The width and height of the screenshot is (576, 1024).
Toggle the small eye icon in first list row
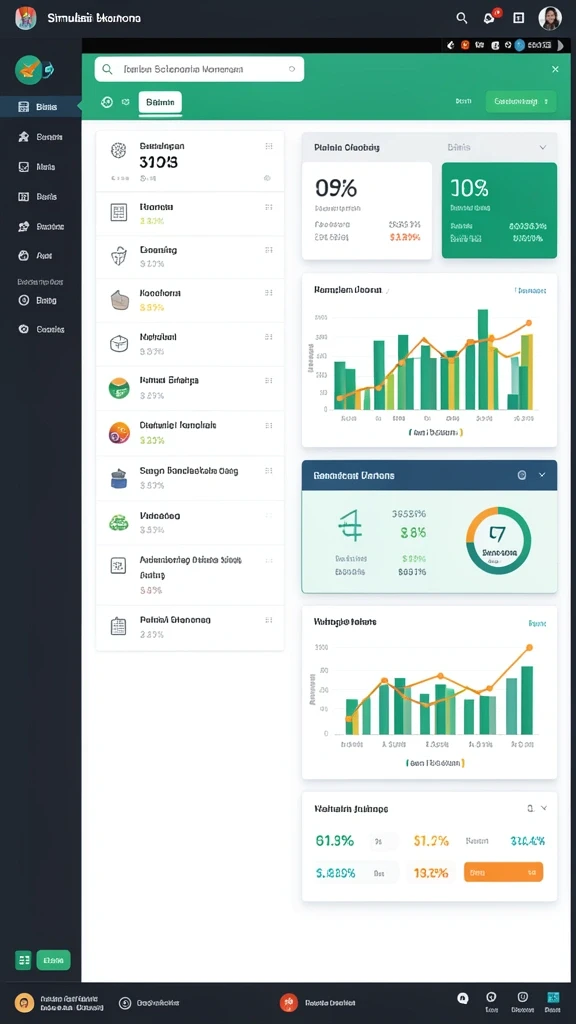click(x=267, y=178)
